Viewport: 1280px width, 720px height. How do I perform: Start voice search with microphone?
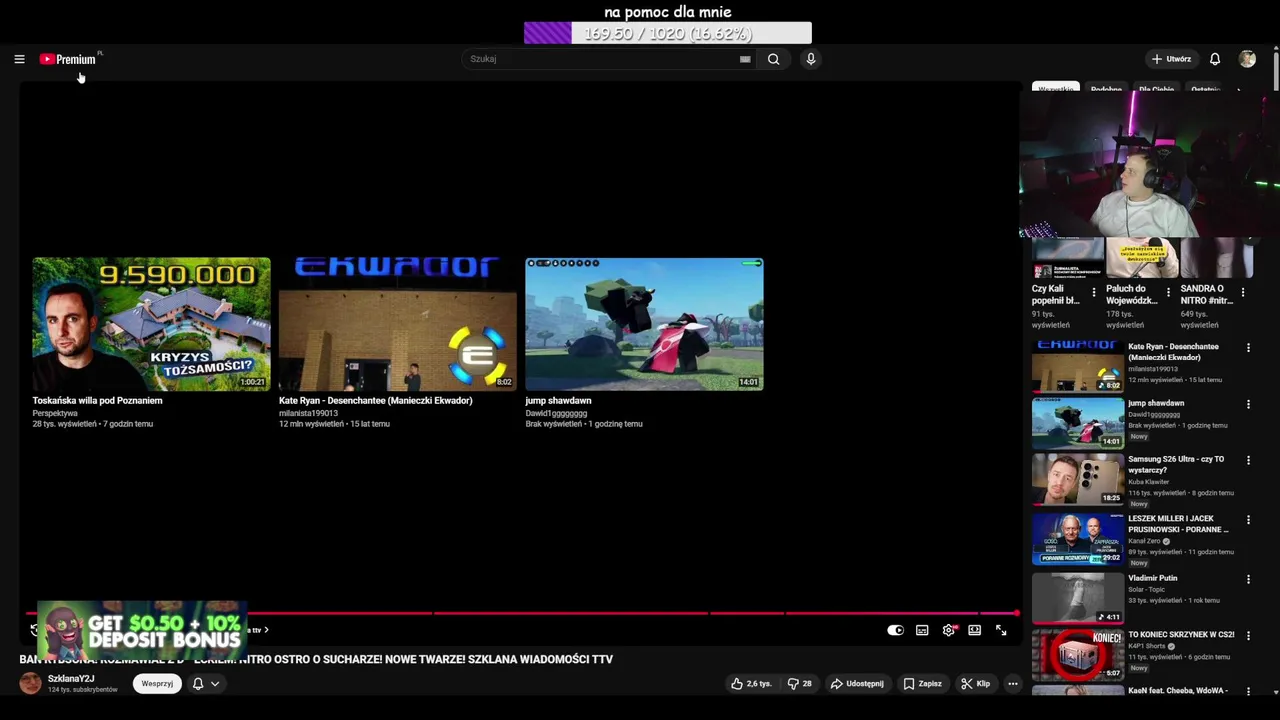pos(811,59)
